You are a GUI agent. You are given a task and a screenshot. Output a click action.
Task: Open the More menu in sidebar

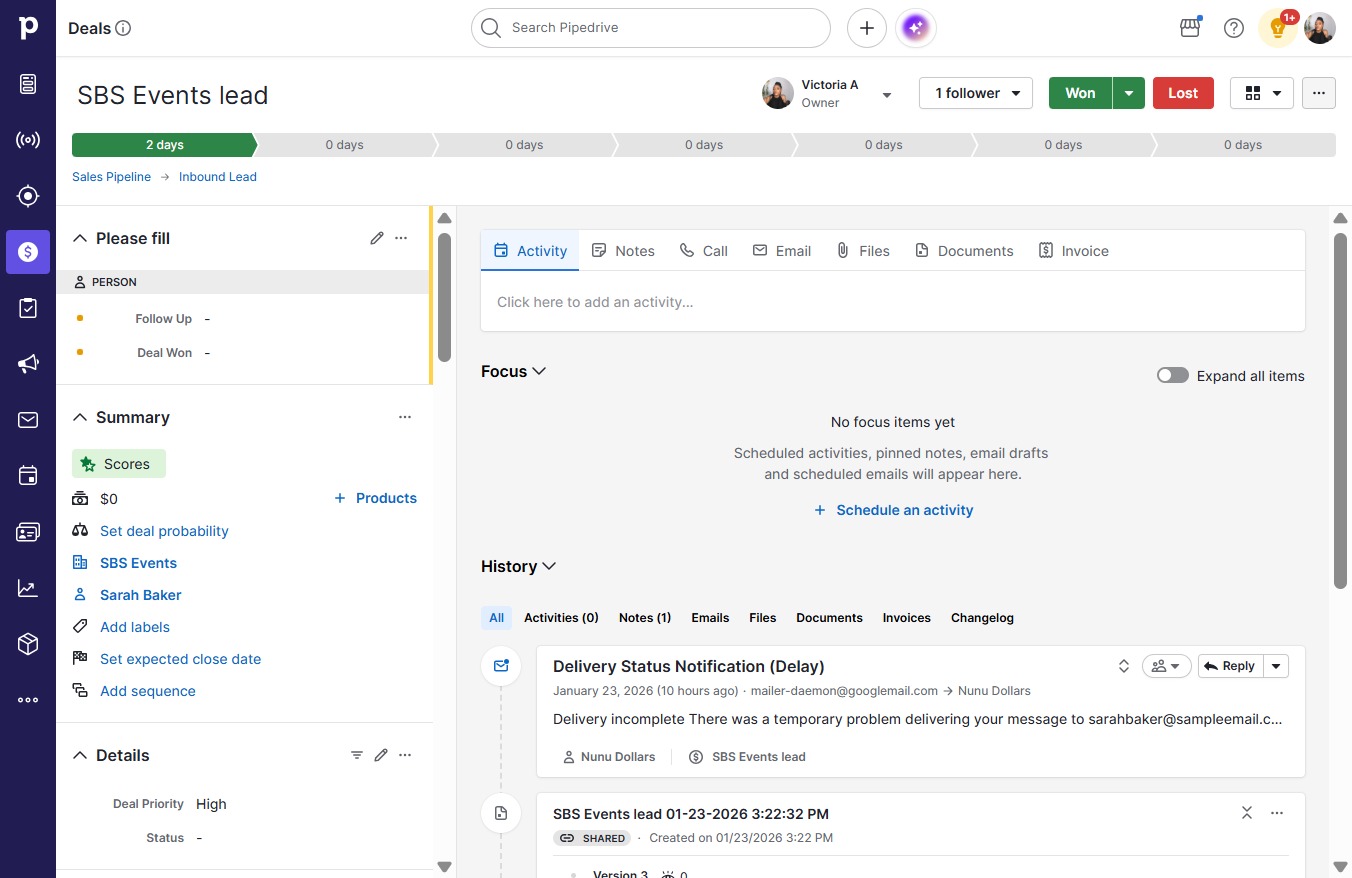tap(28, 700)
